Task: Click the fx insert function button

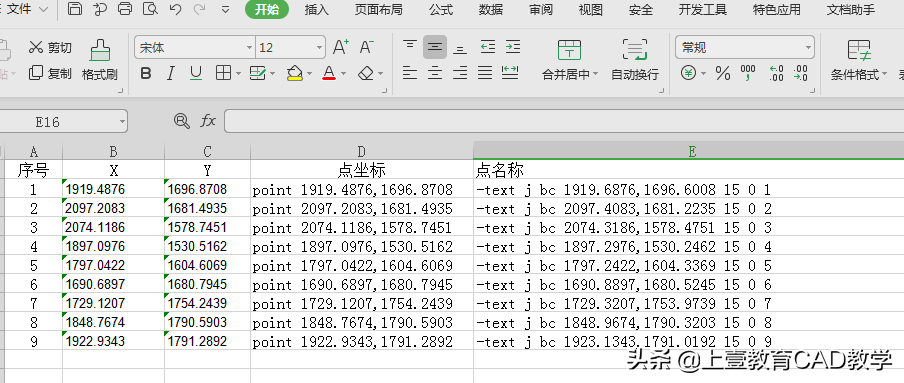Action: (208, 121)
